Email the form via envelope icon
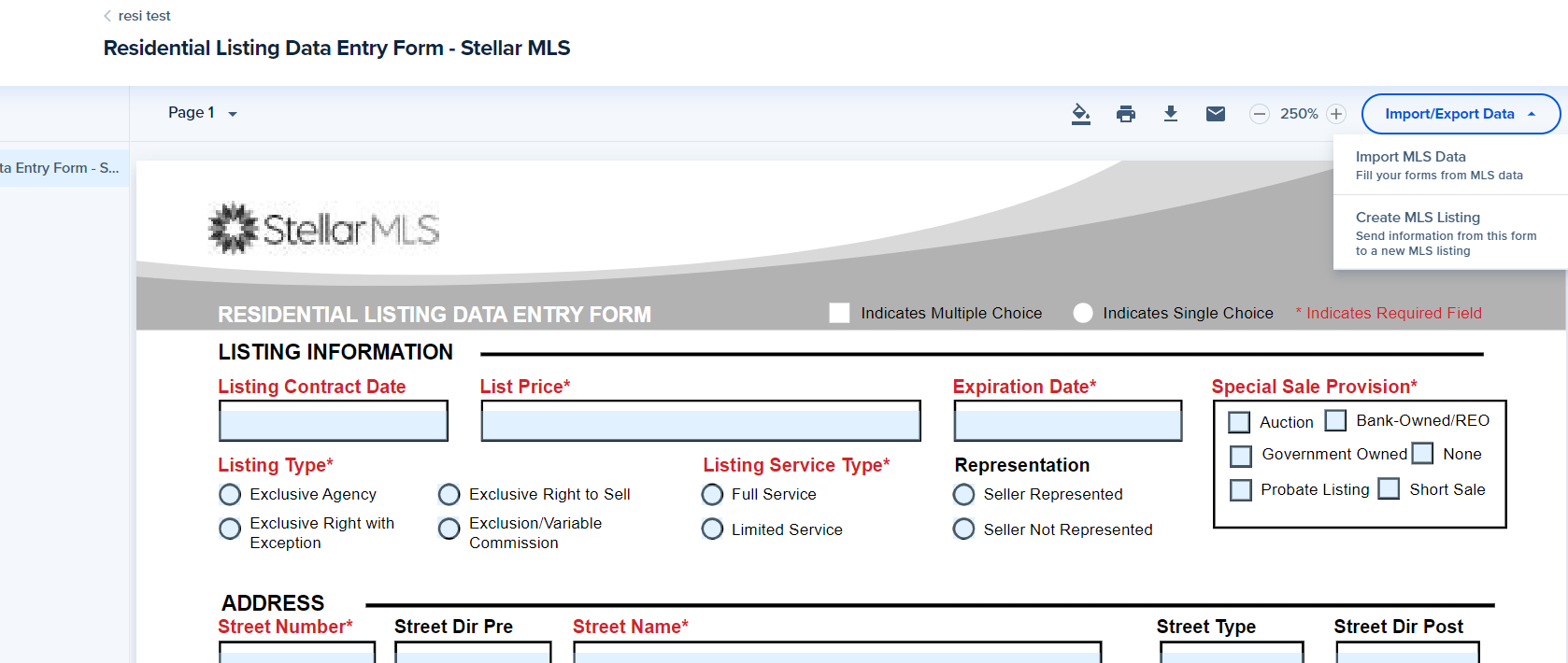Image resolution: width=1568 pixels, height=663 pixels. tap(1215, 114)
